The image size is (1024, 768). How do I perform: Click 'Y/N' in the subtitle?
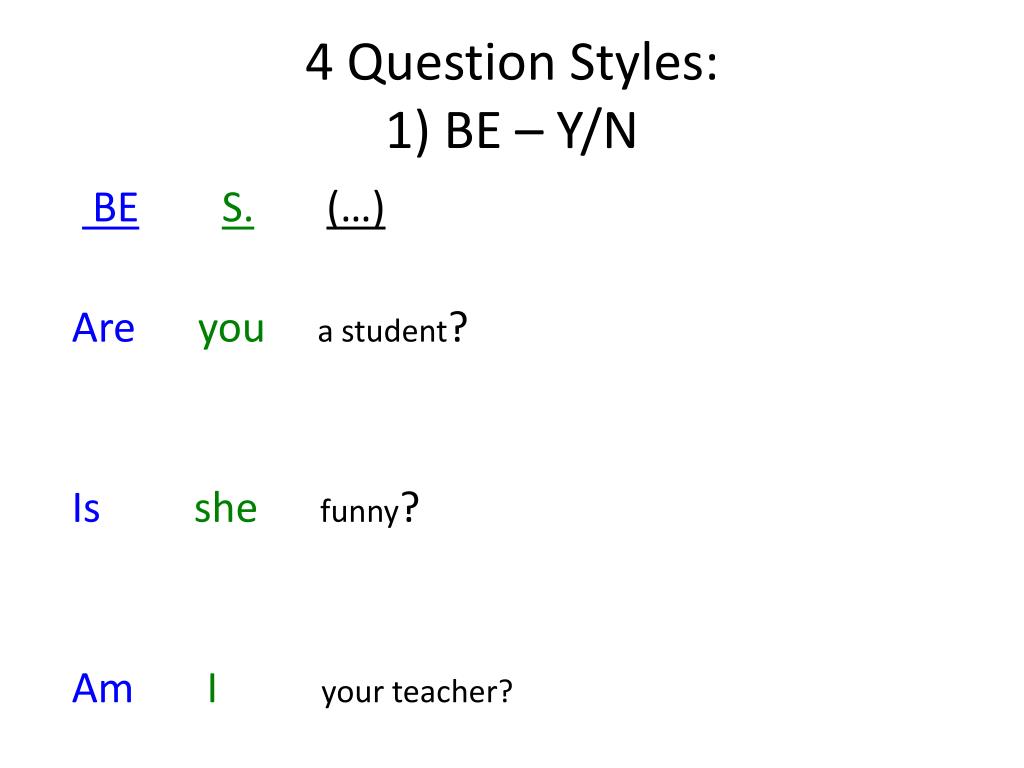(596, 131)
